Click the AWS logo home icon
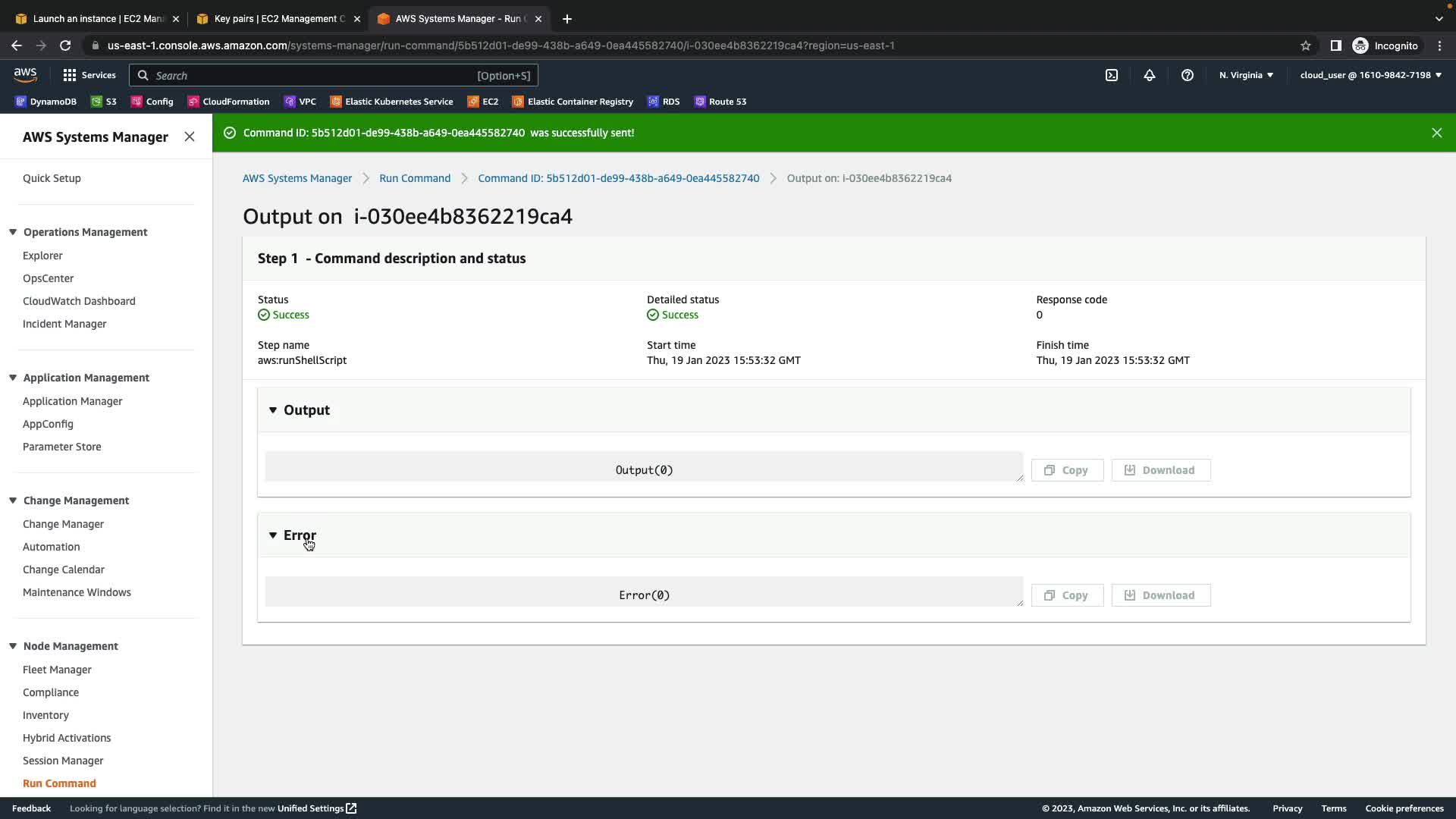Viewport: 1456px width, 819px height. (x=25, y=74)
